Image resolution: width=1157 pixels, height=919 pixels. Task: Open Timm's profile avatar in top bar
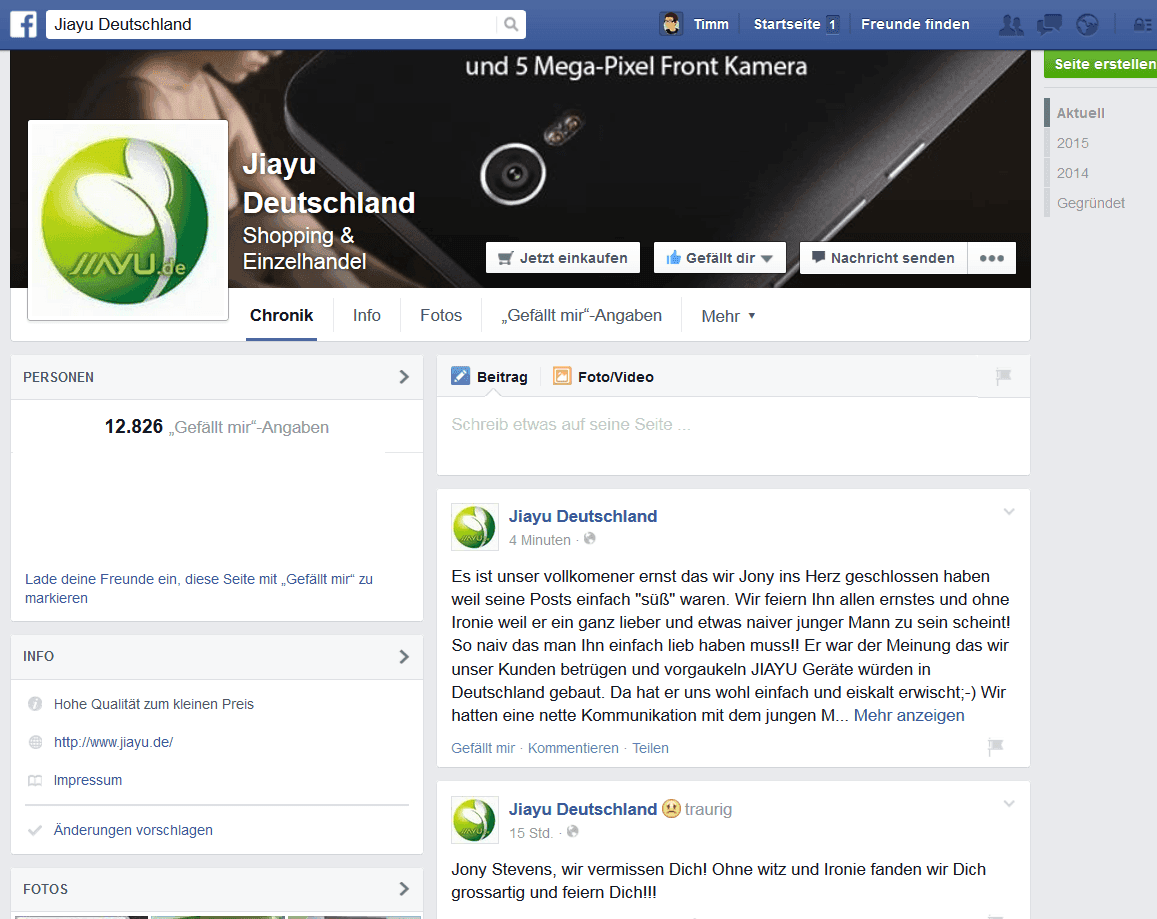click(x=671, y=24)
